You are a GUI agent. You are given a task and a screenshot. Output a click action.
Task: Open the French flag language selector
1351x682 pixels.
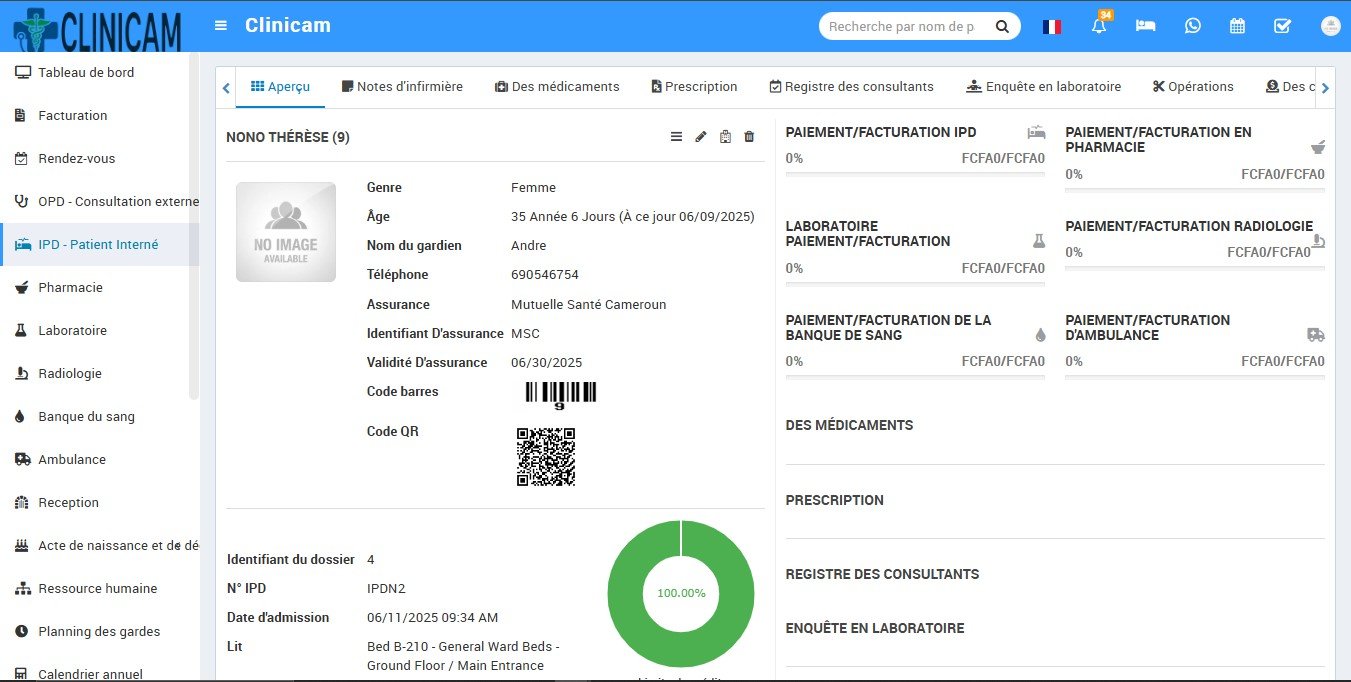[1051, 27]
